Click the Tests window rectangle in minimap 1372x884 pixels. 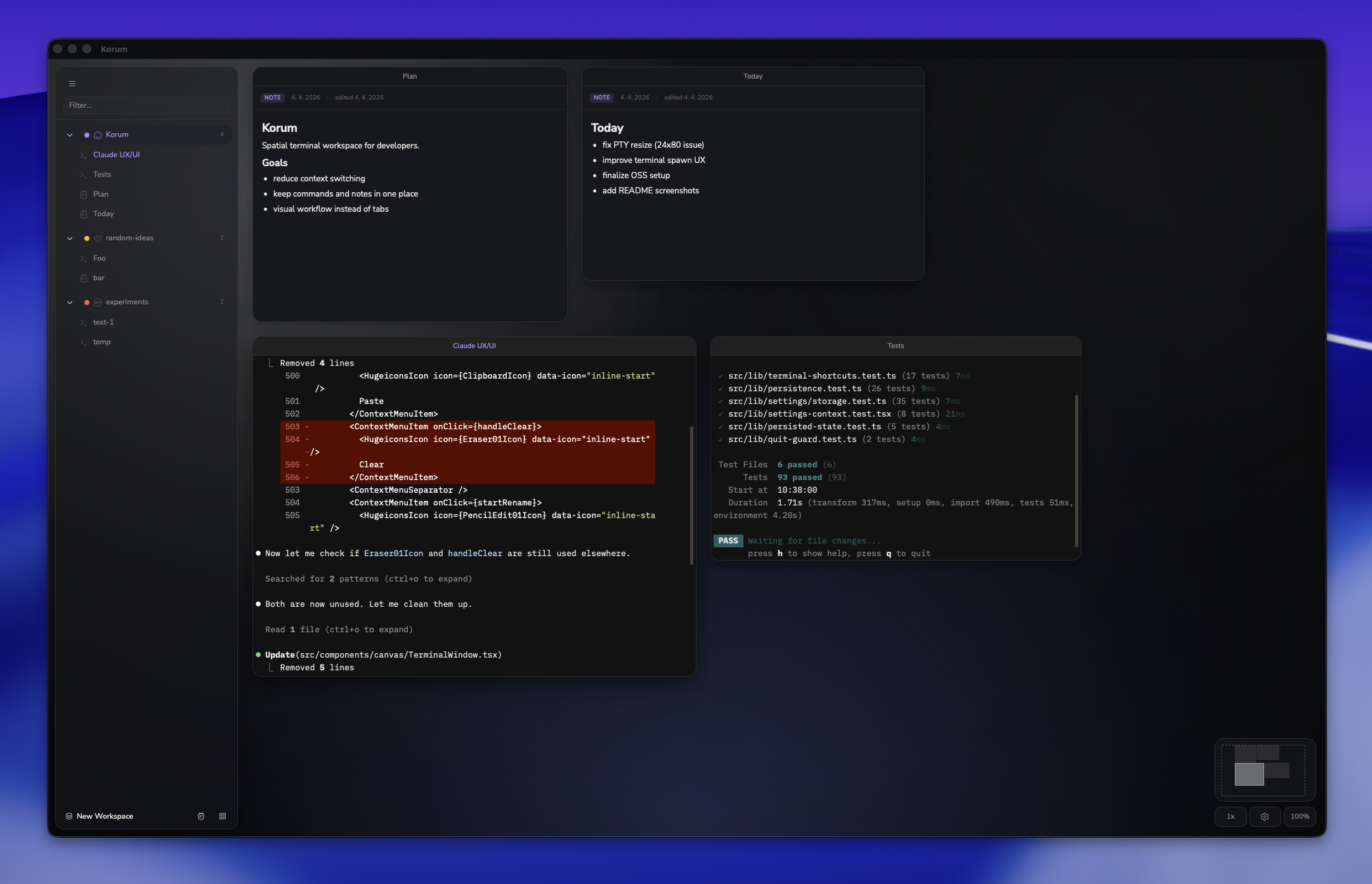tap(1277, 770)
